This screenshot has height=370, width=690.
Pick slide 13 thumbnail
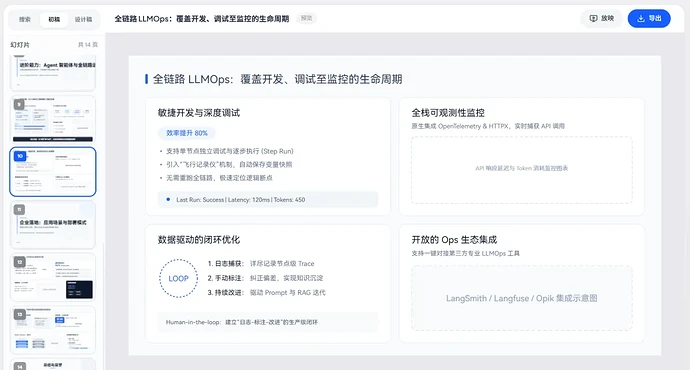[53, 330]
